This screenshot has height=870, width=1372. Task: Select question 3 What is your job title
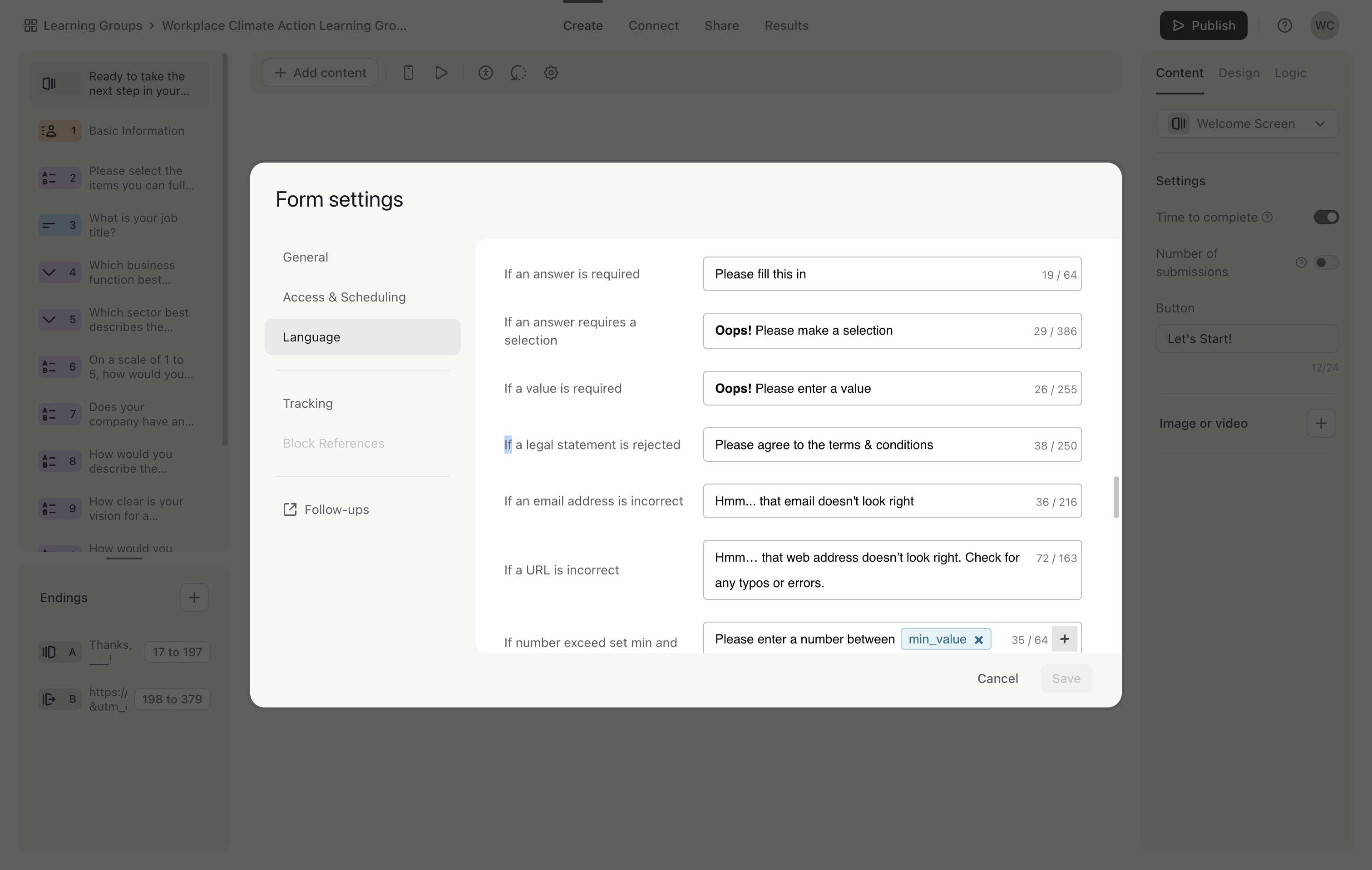[119, 226]
